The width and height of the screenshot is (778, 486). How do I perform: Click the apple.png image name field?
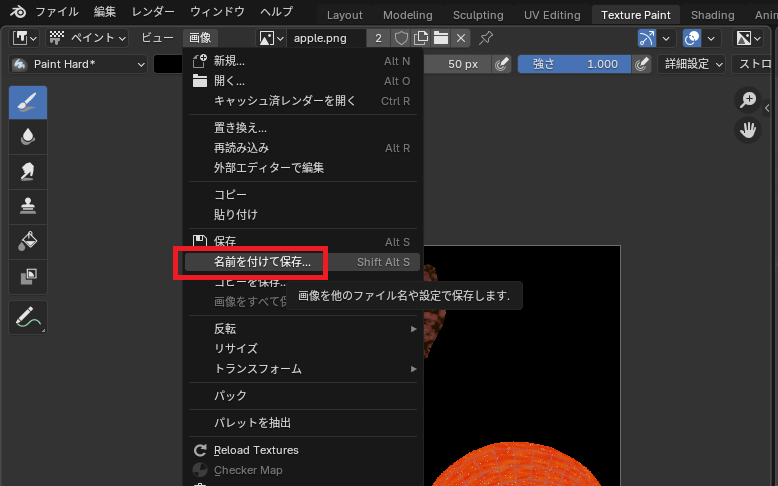326,38
